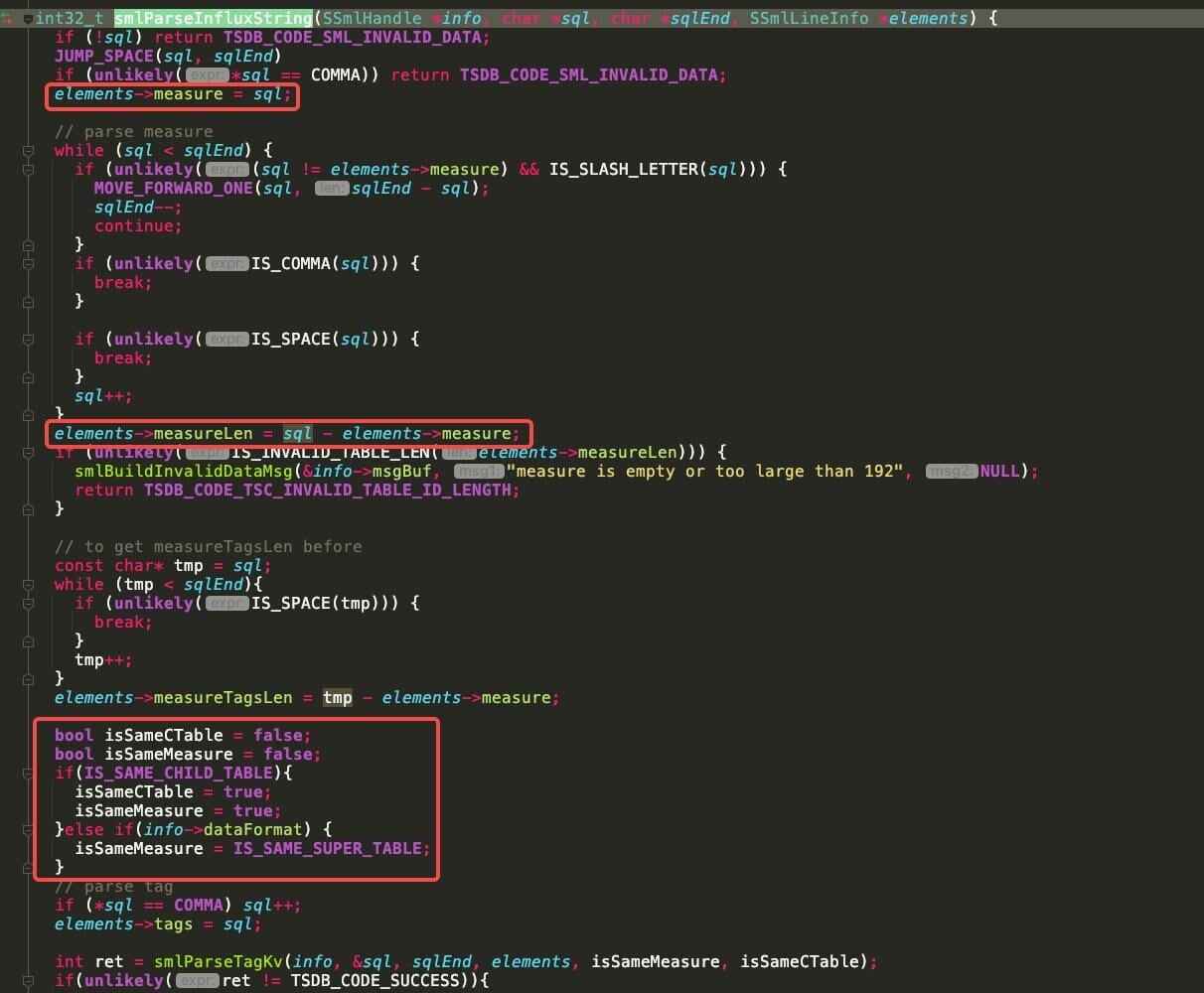Screen dimensions: 1204x993
Task: Collapse the smlParseInfluxString function via its fold arrow
Action: point(27,17)
